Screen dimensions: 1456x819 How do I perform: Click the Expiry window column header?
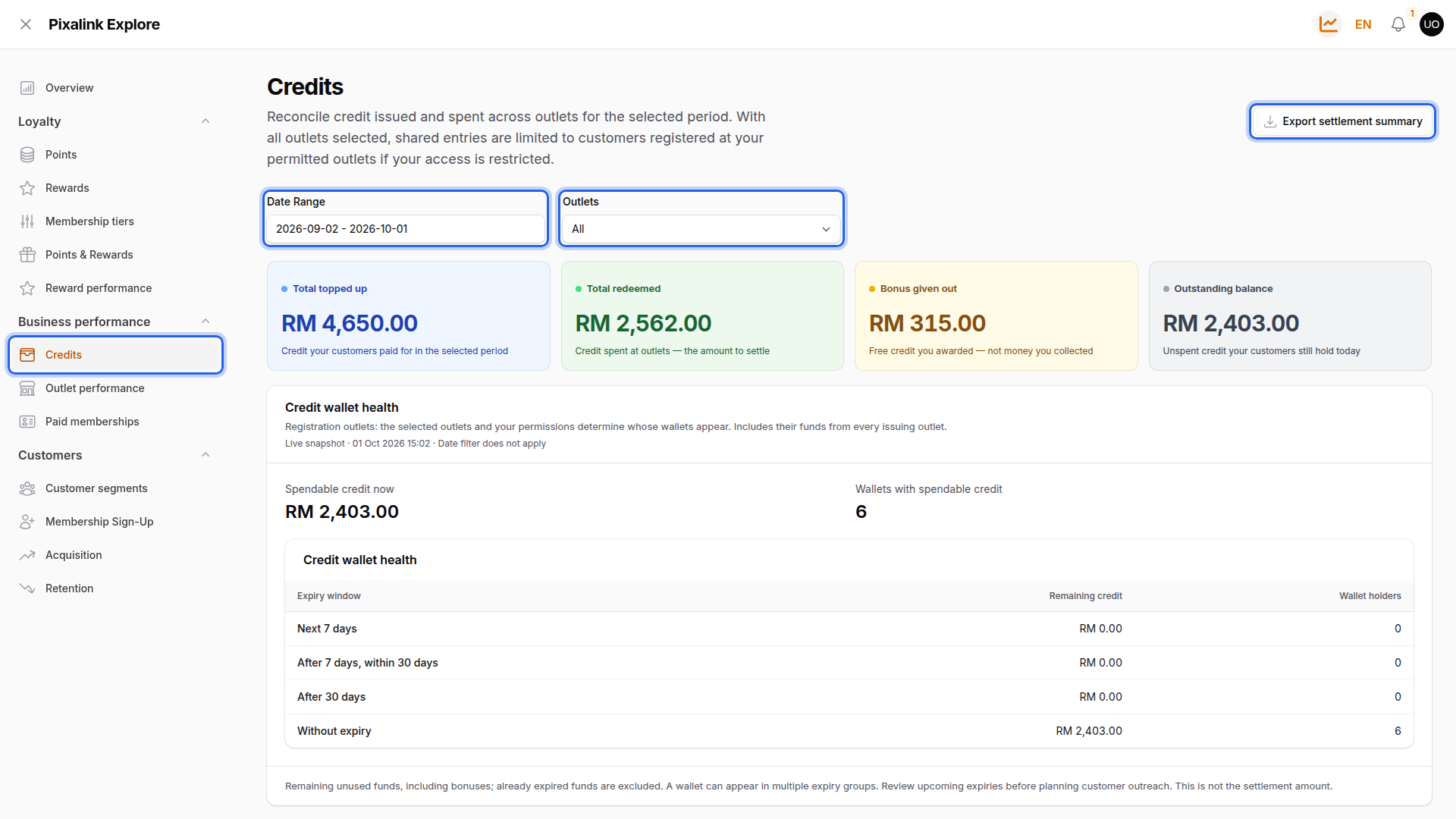click(x=328, y=596)
